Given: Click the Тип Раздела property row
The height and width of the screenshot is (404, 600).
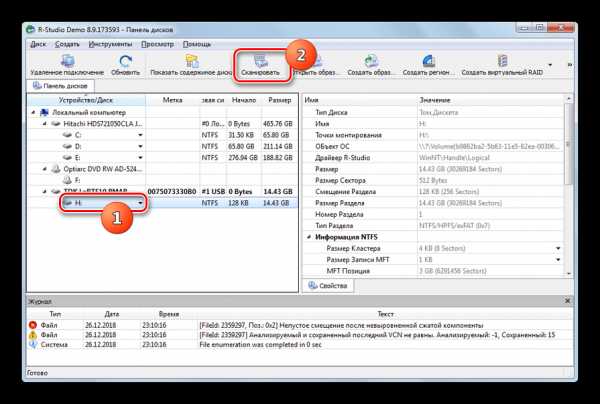Looking at the screenshot, I should 434,226.
